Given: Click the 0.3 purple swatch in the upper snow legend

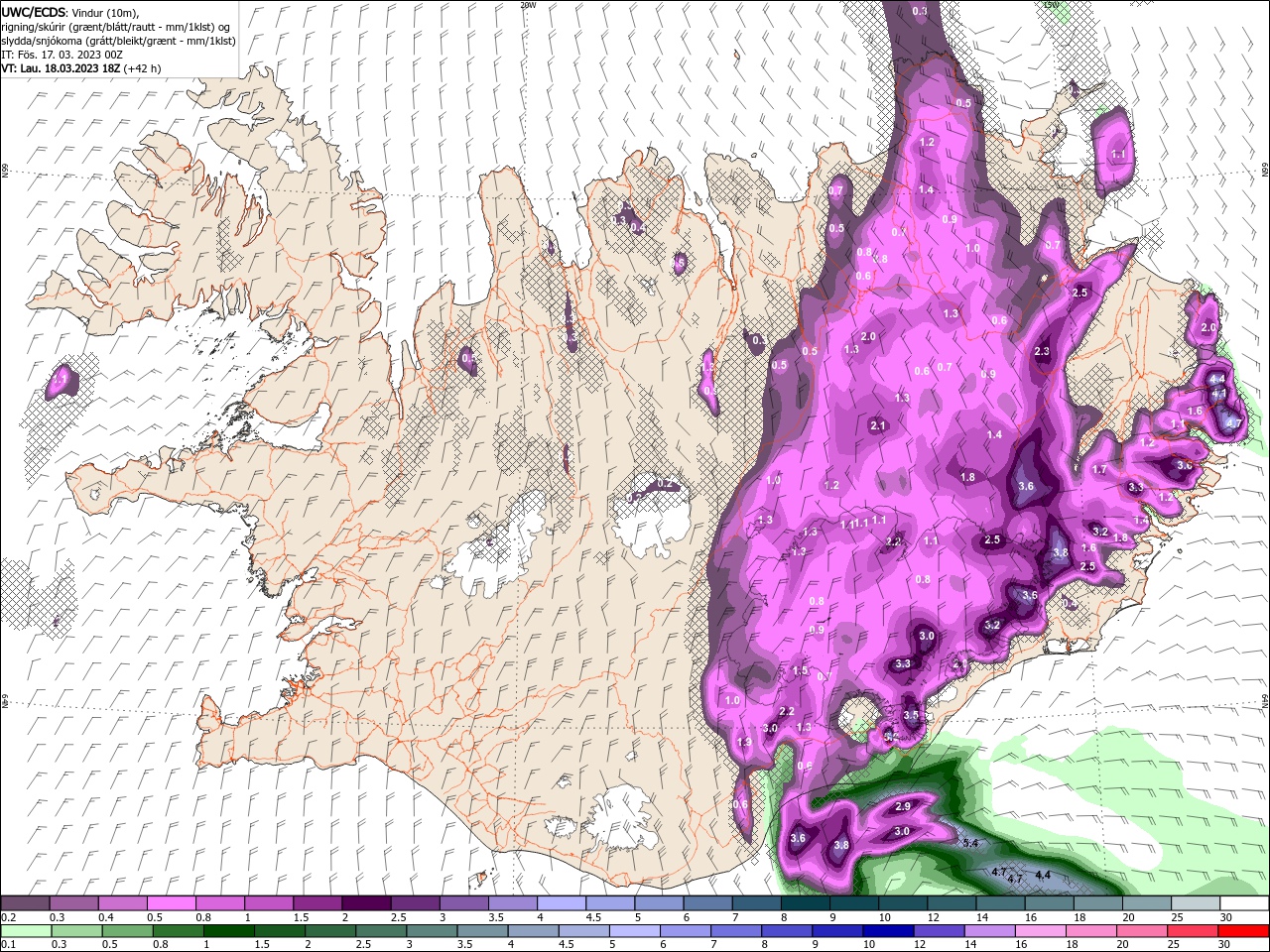Looking at the screenshot, I should coord(74,903).
